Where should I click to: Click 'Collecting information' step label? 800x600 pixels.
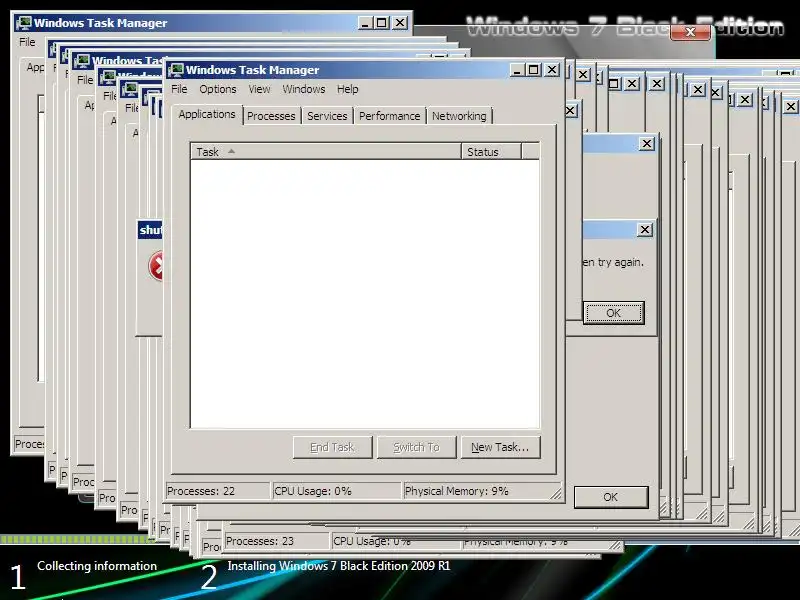click(97, 566)
